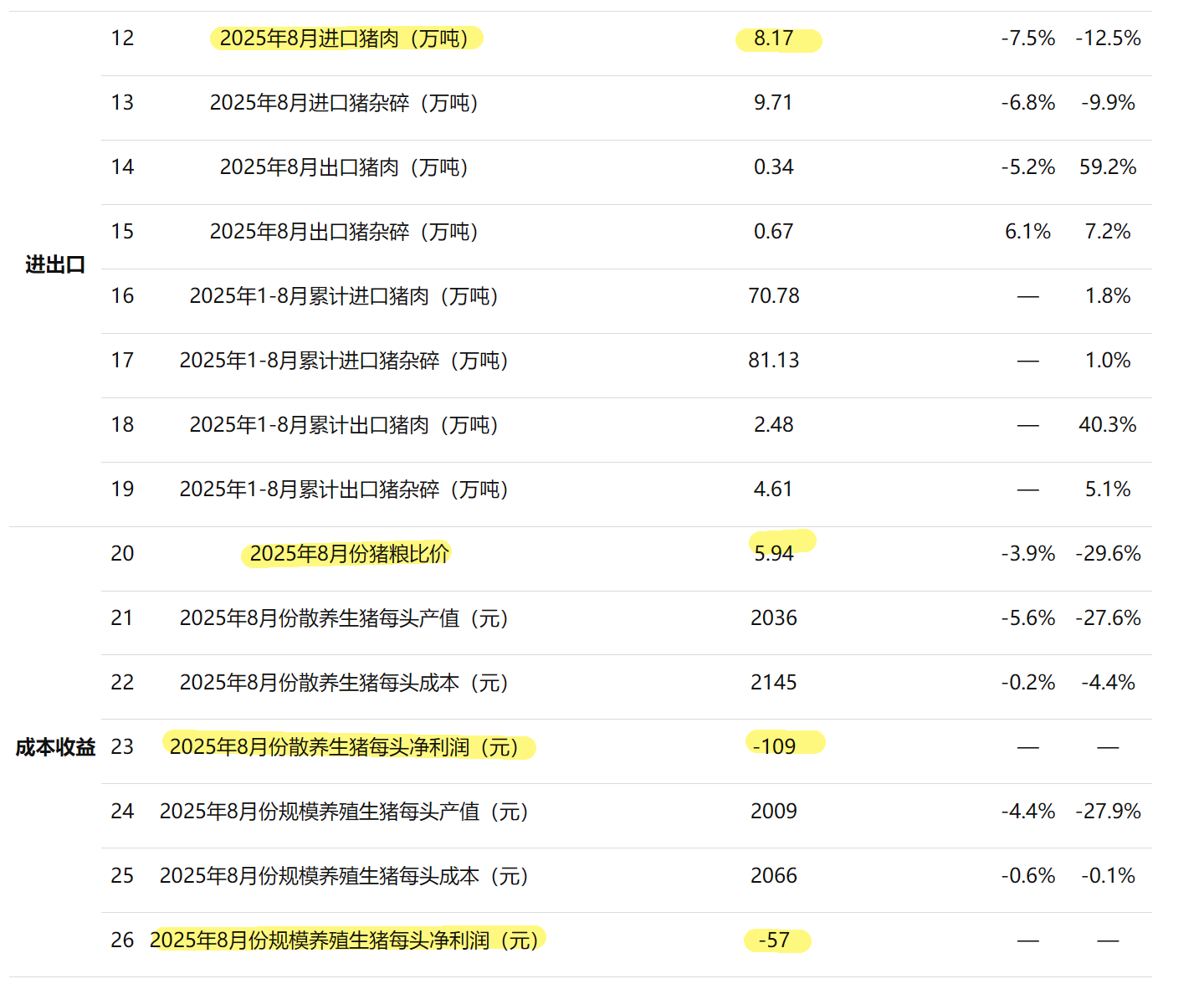Click the value 9.71 in row 13
The height and width of the screenshot is (989, 1204).
click(x=773, y=103)
